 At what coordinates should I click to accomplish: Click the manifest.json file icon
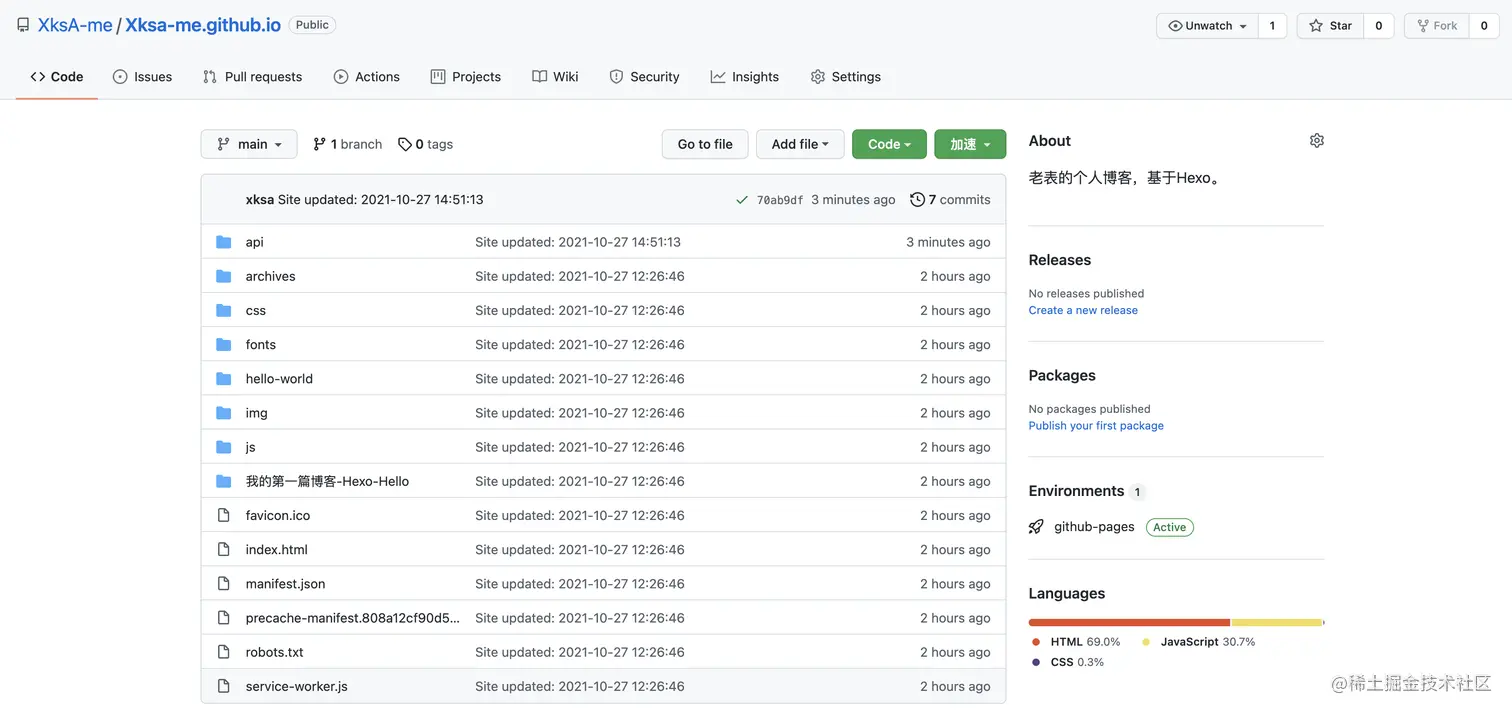tap(224, 583)
